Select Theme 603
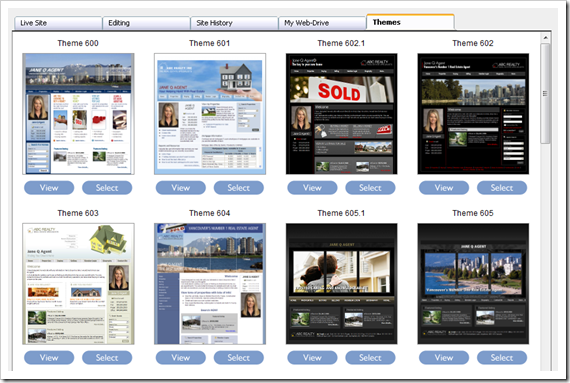The width and height of the screenshot is (570, 383). [x=107, y=358]
